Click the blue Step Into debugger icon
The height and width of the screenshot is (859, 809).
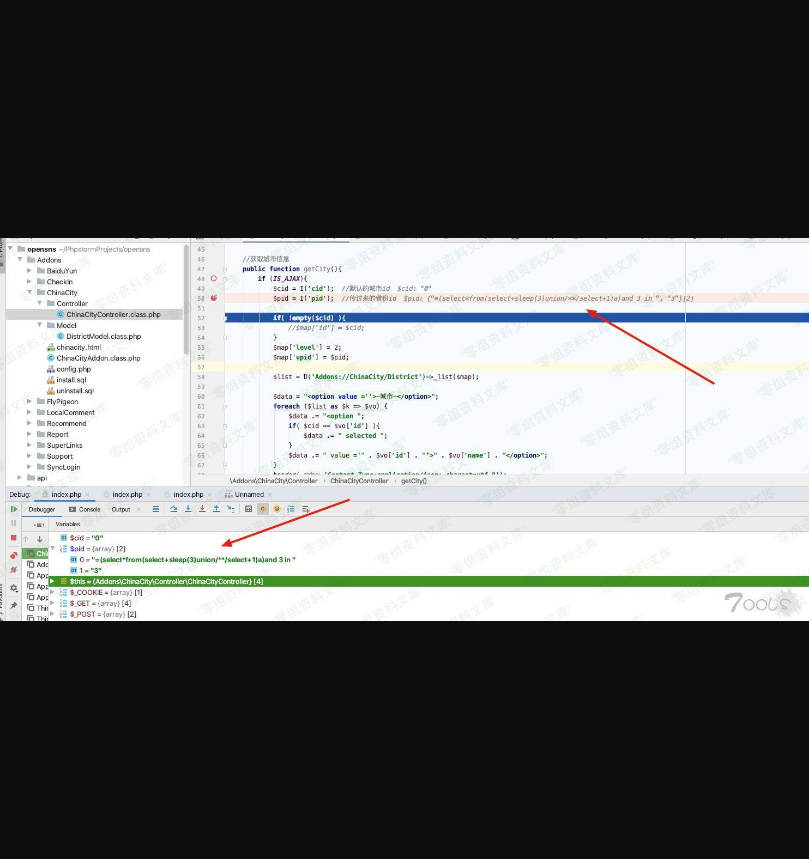click(x=187, y=509)
